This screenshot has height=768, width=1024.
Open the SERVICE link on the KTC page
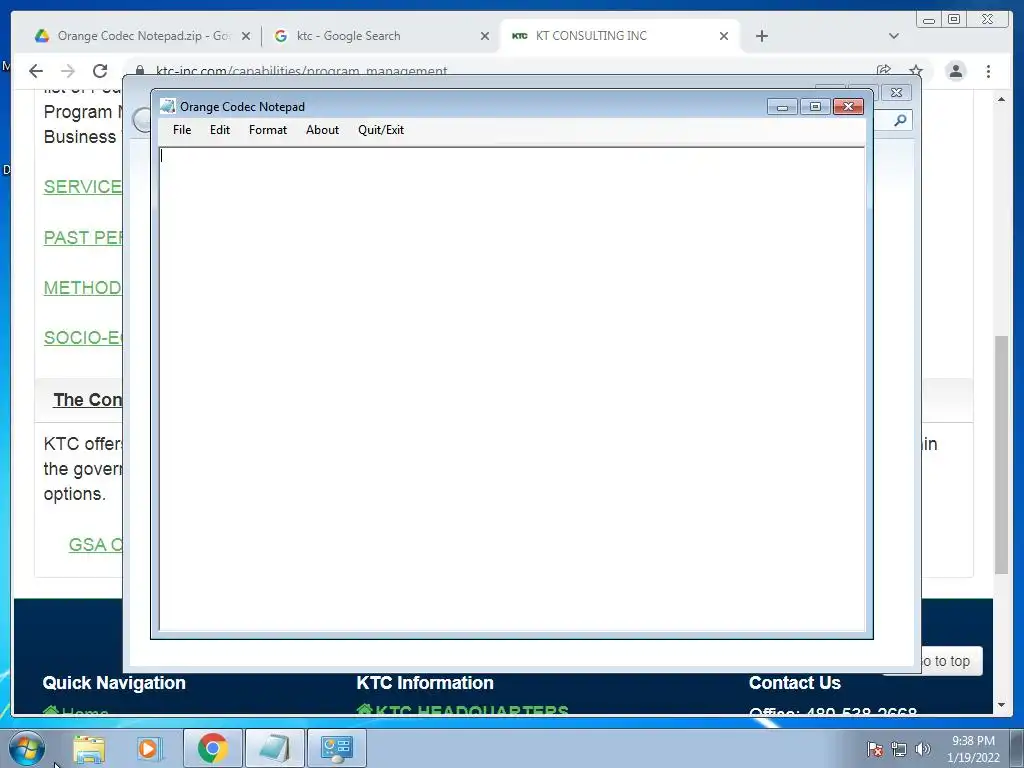coord(83,187)
